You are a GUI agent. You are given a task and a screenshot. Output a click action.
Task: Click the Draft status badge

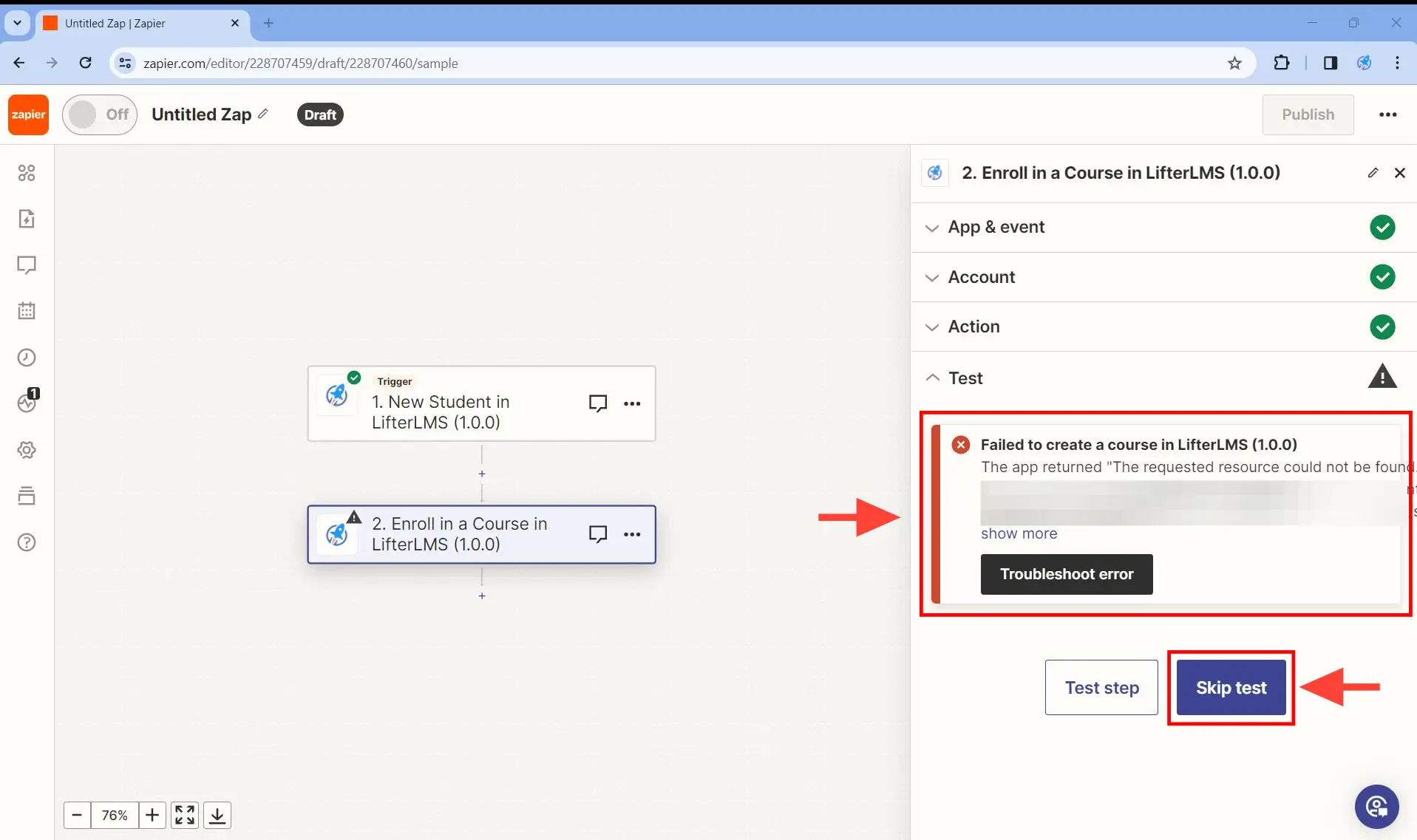point(320,115)
